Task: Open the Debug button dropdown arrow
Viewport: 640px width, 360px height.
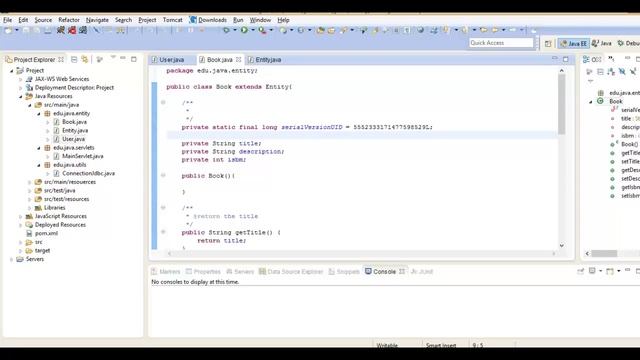Action: 235,30
